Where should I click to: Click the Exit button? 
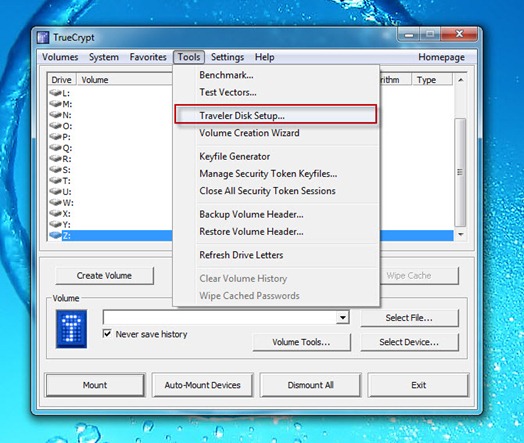coord(418,385)
